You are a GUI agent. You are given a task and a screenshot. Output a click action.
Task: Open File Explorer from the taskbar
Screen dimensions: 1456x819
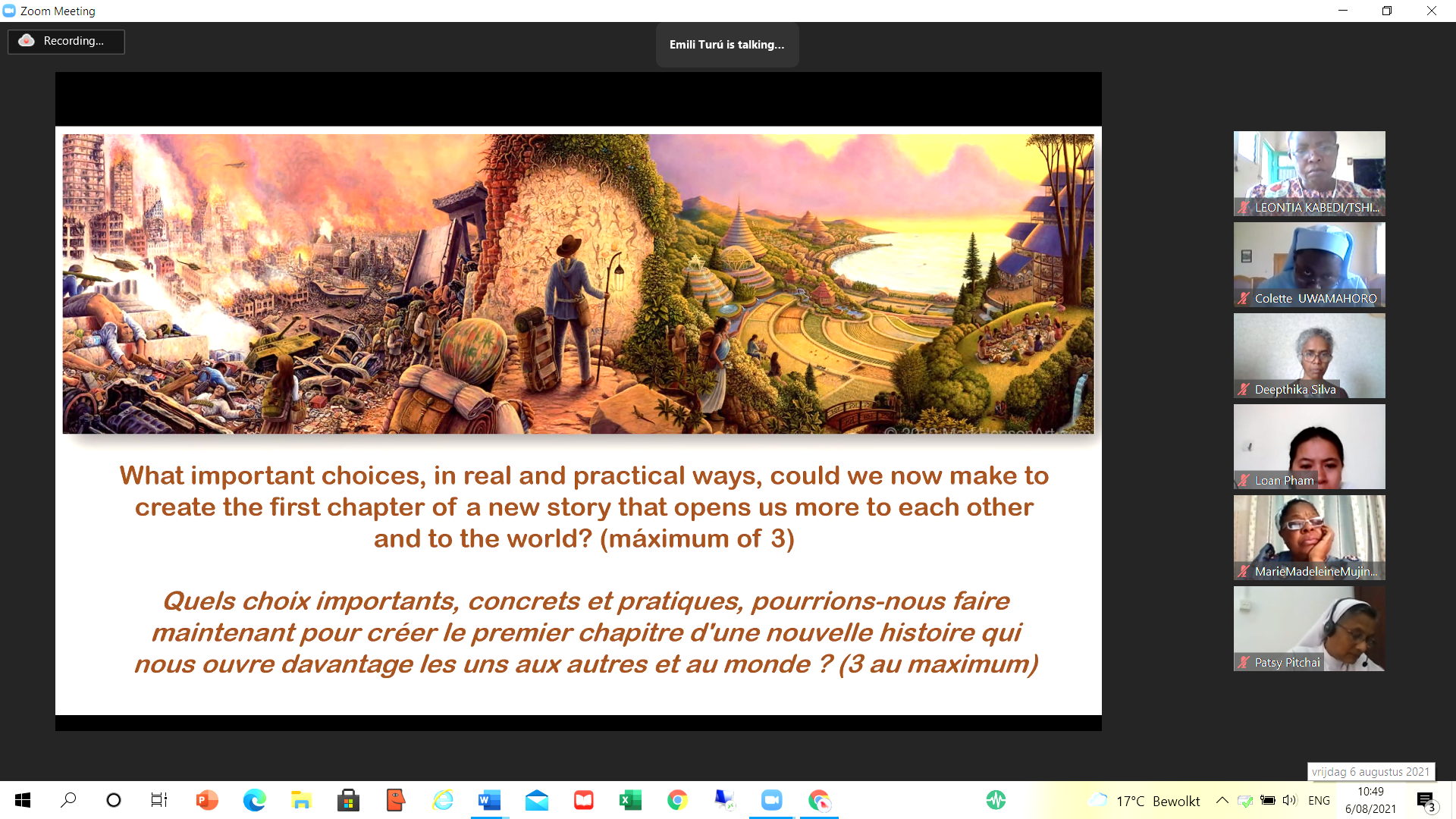point(301,800)
